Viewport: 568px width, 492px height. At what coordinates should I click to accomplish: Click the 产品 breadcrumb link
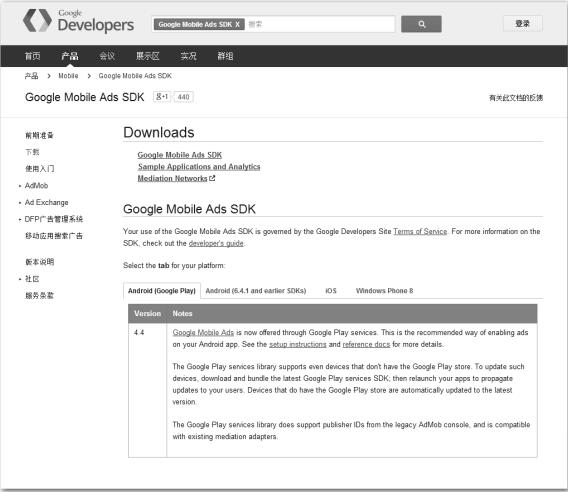click(32, 76)
